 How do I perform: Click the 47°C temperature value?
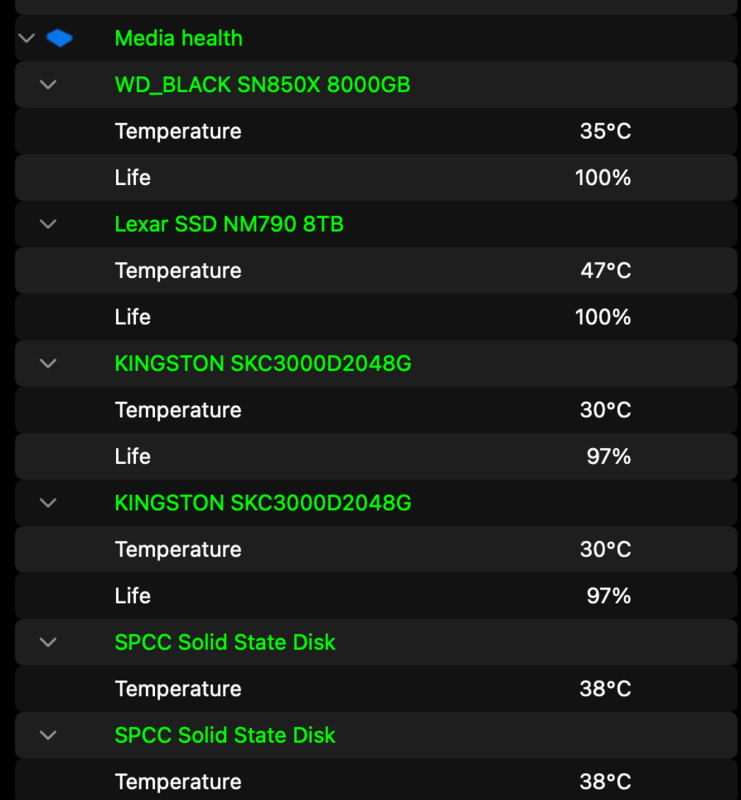click(x=605, y=271)
